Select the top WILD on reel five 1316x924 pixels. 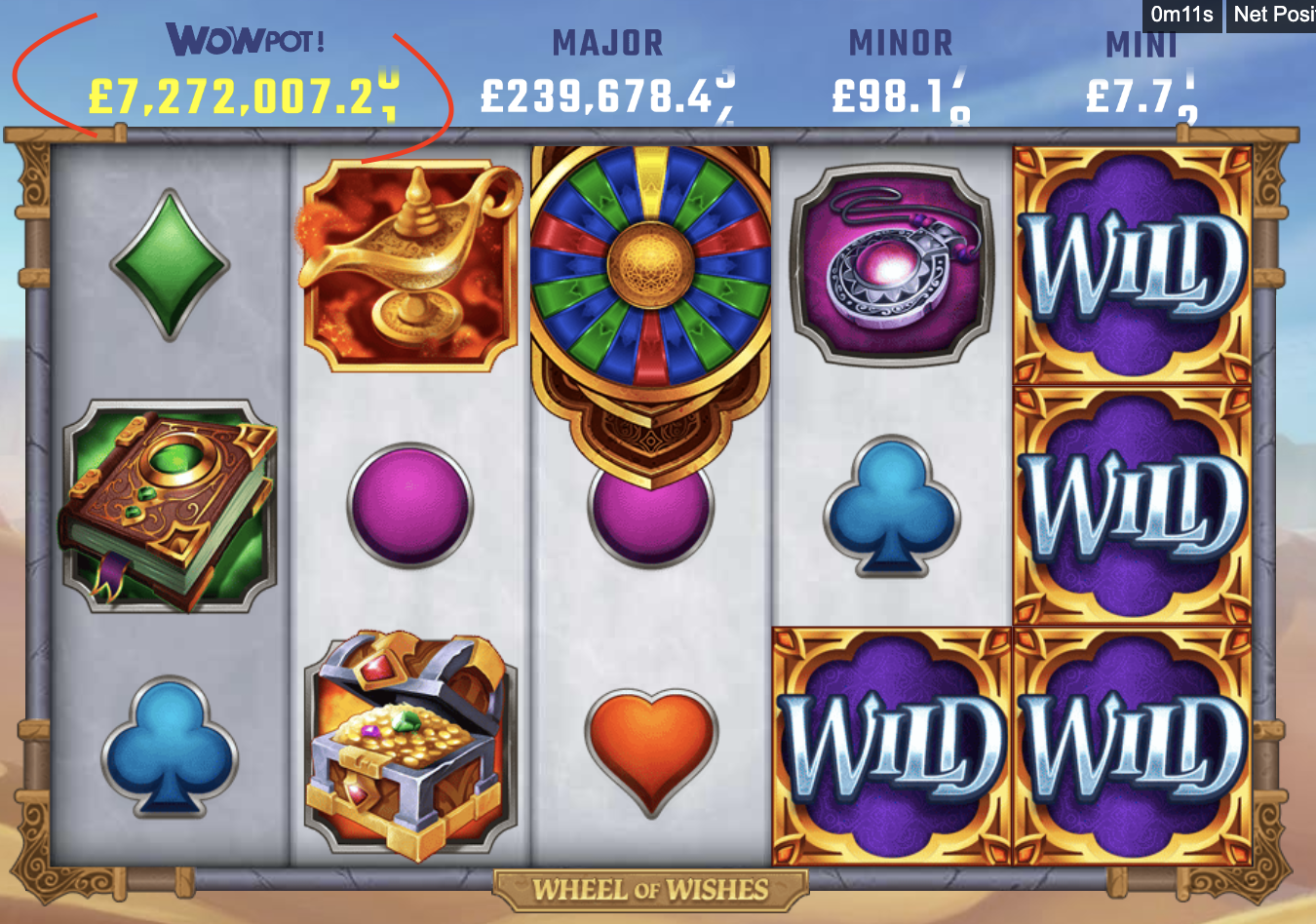click(1132, 265)
